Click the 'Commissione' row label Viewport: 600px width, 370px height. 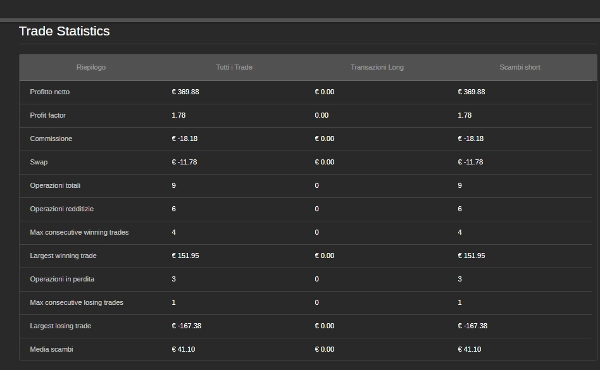(x=51, y=139)
